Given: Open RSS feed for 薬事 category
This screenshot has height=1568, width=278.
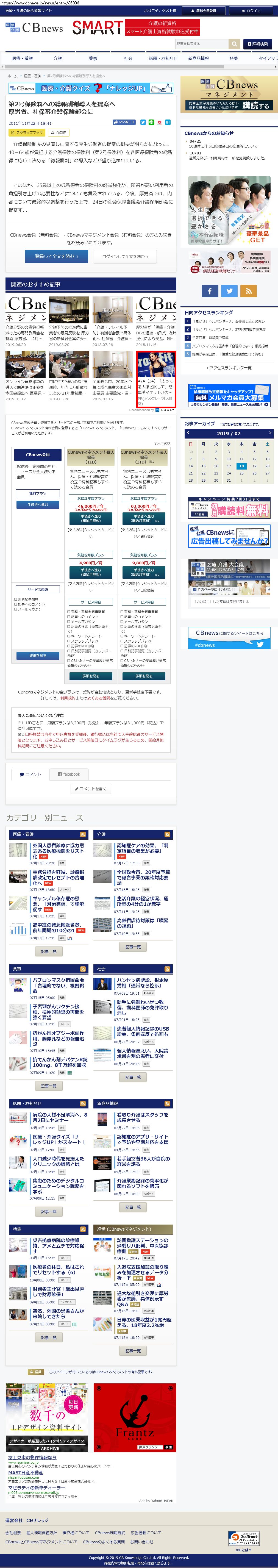Looking at the screenshot, I should [x=83, y=969].
